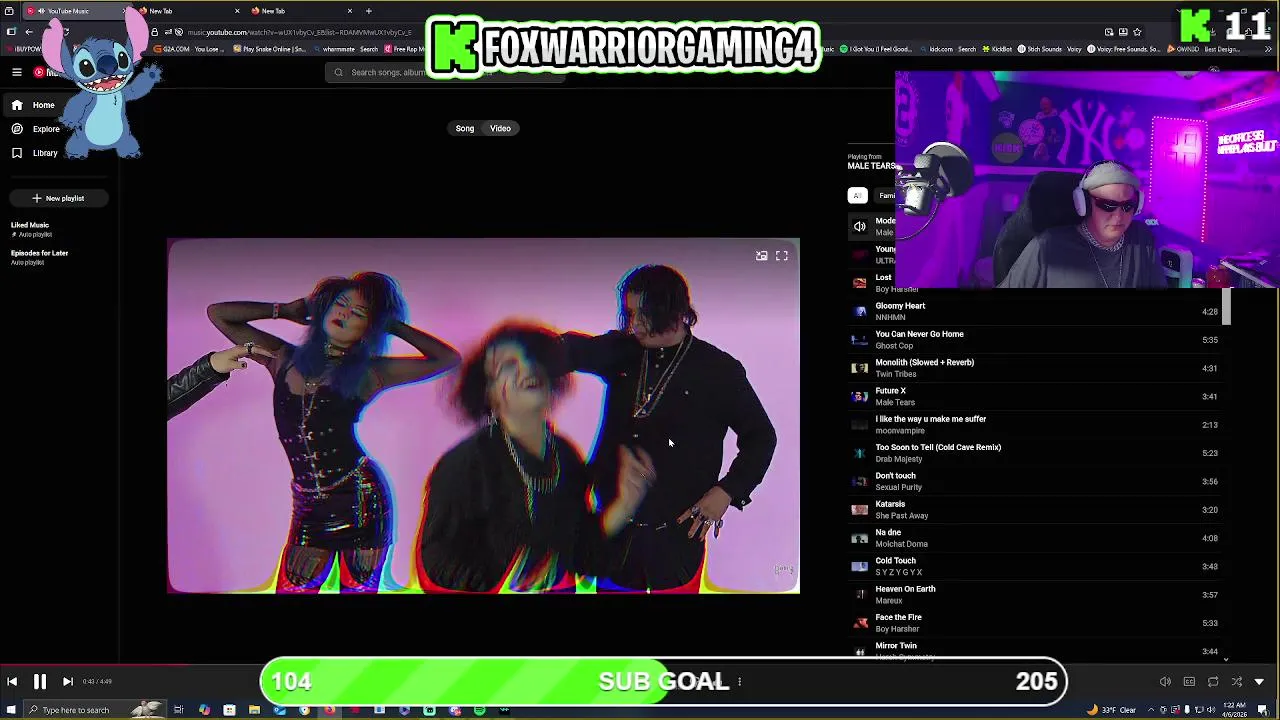Image resolution: width=1280 pixels, height=720 pixels.
Task: Click the song progress bar
Action: 640,663
